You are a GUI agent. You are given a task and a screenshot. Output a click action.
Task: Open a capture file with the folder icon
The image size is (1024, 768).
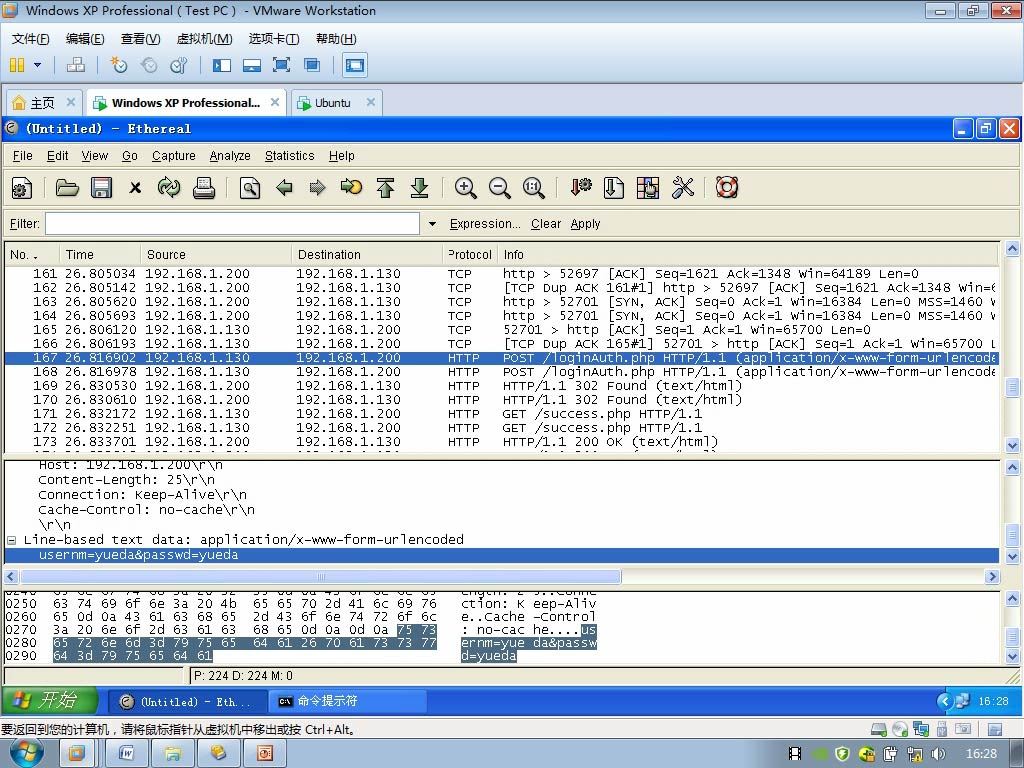point(67,188)
